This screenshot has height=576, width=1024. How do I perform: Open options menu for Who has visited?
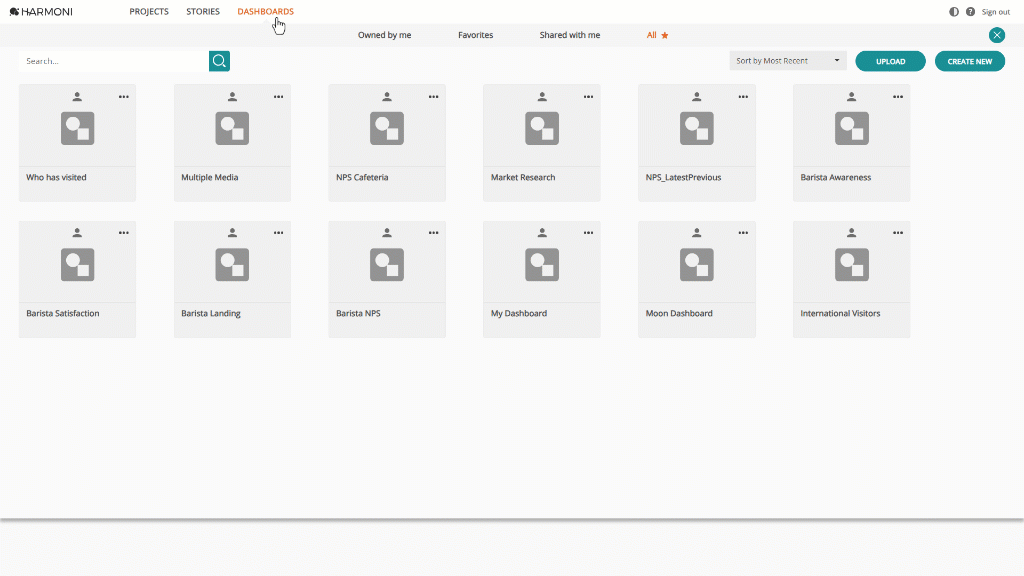[123, 97]
